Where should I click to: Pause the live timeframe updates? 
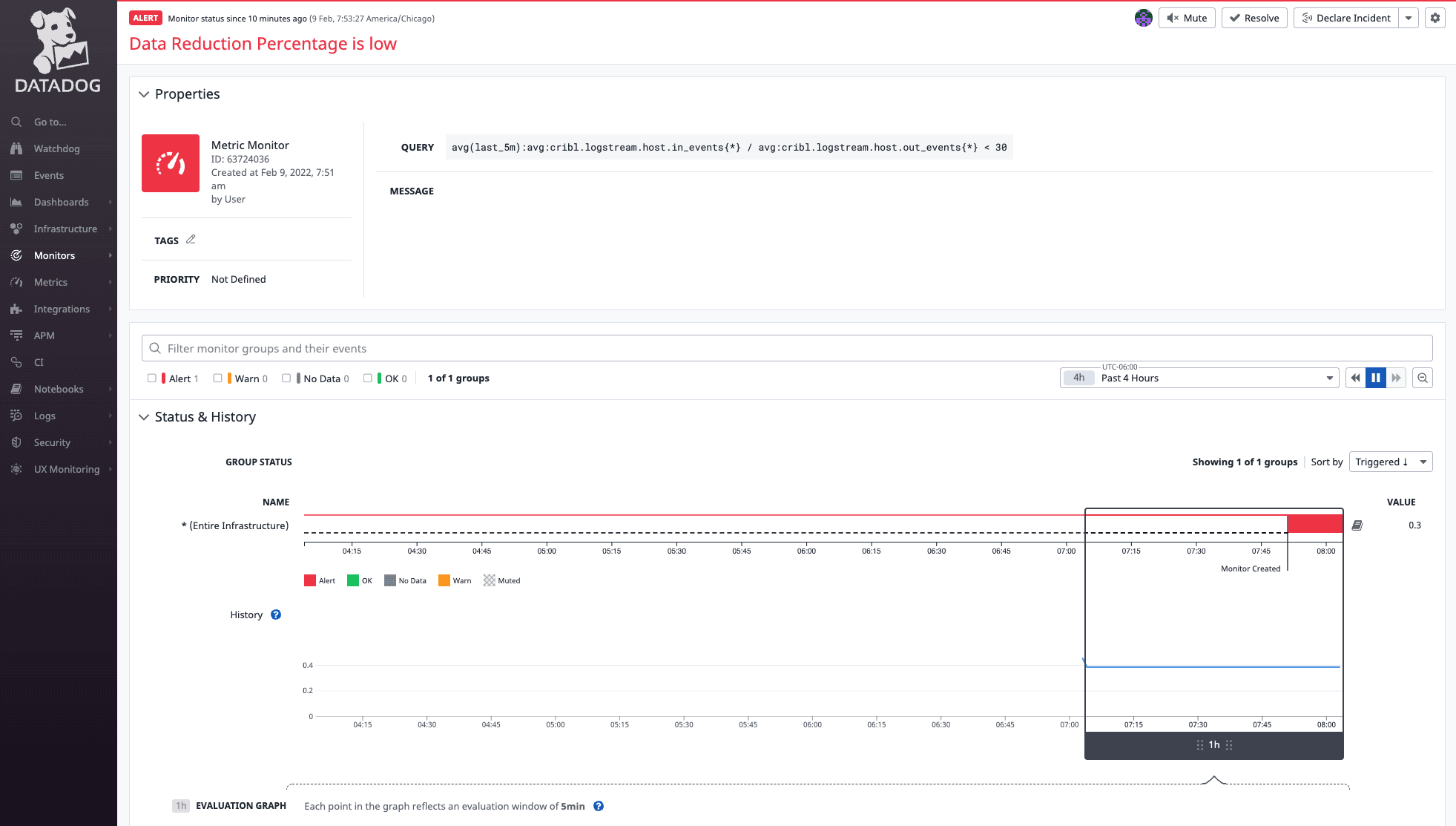(1376, 378)
